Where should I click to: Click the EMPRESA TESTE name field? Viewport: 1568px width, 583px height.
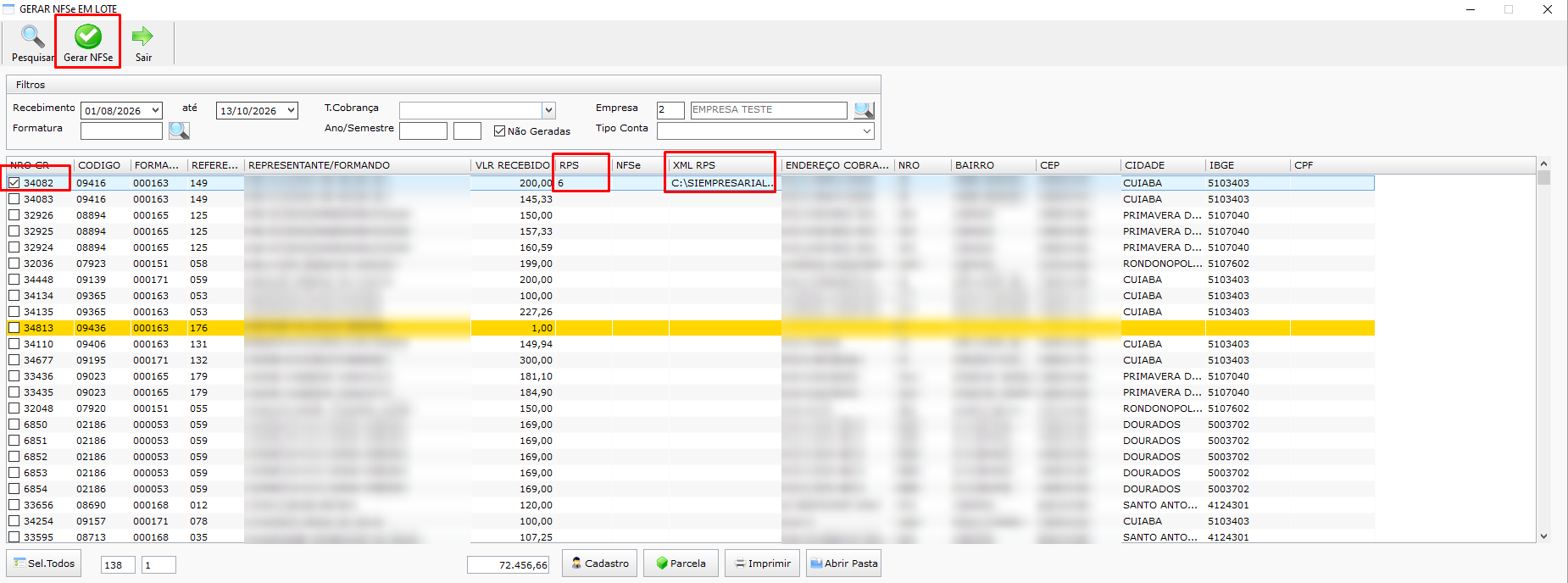coord(769,110)
